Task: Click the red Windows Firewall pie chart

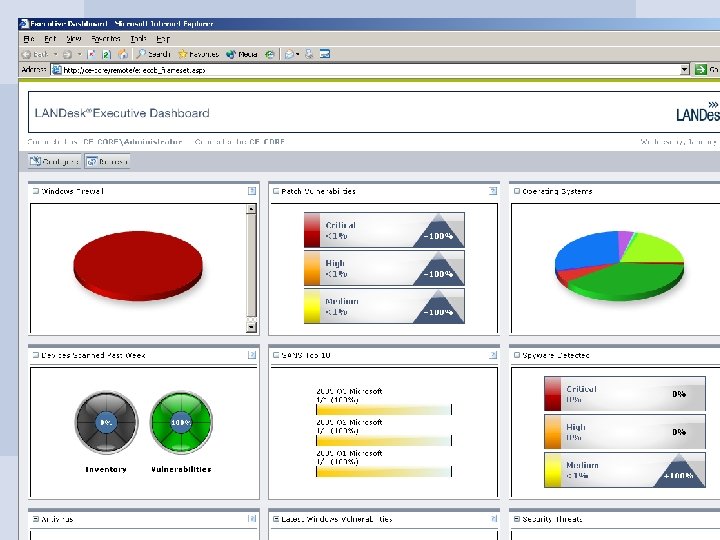Action: [x=138, y=266]
